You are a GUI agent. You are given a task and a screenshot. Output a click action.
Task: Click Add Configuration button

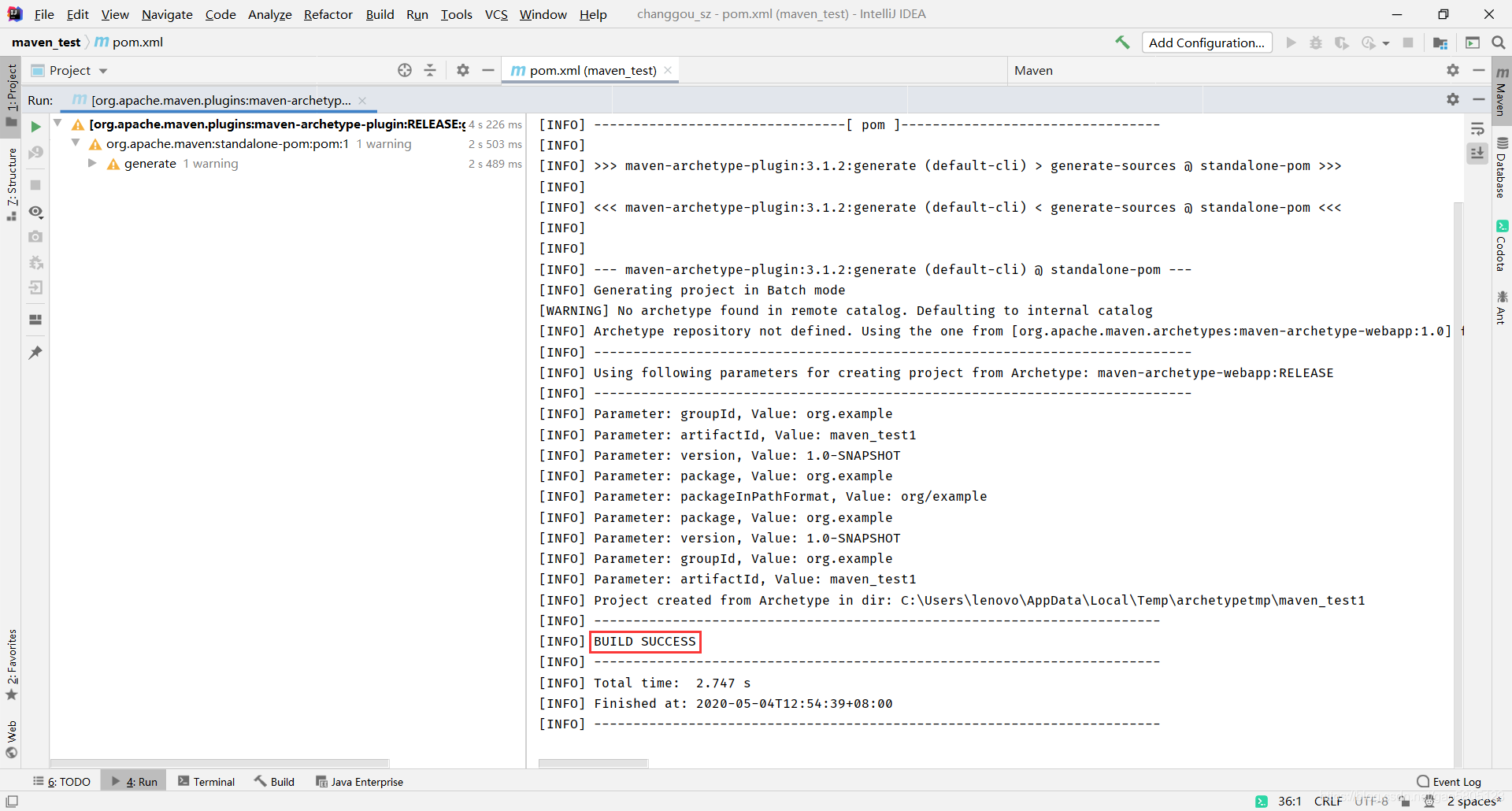1206,43
